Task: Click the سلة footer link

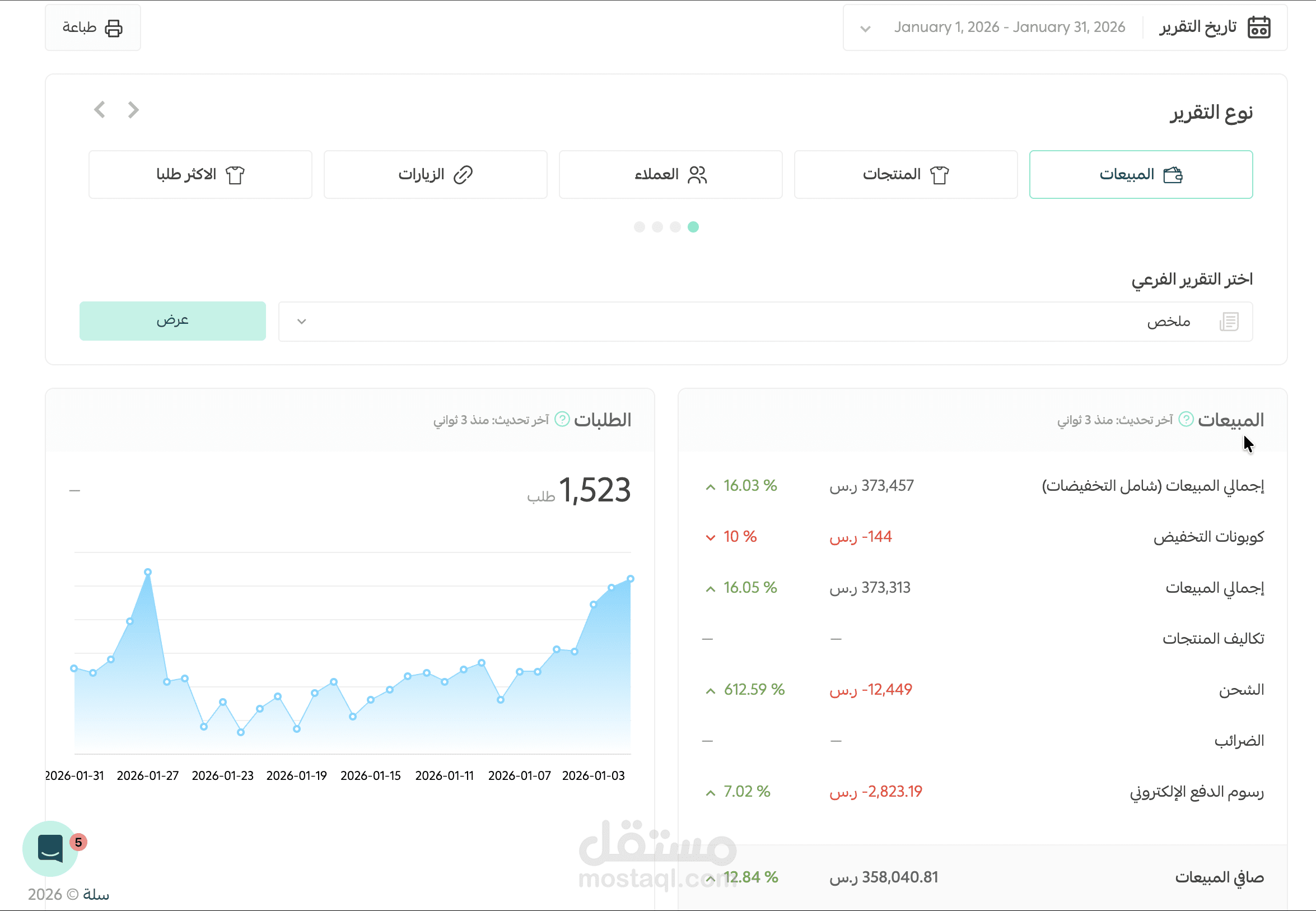Action: pyautogui.click(x=96, y=894)
